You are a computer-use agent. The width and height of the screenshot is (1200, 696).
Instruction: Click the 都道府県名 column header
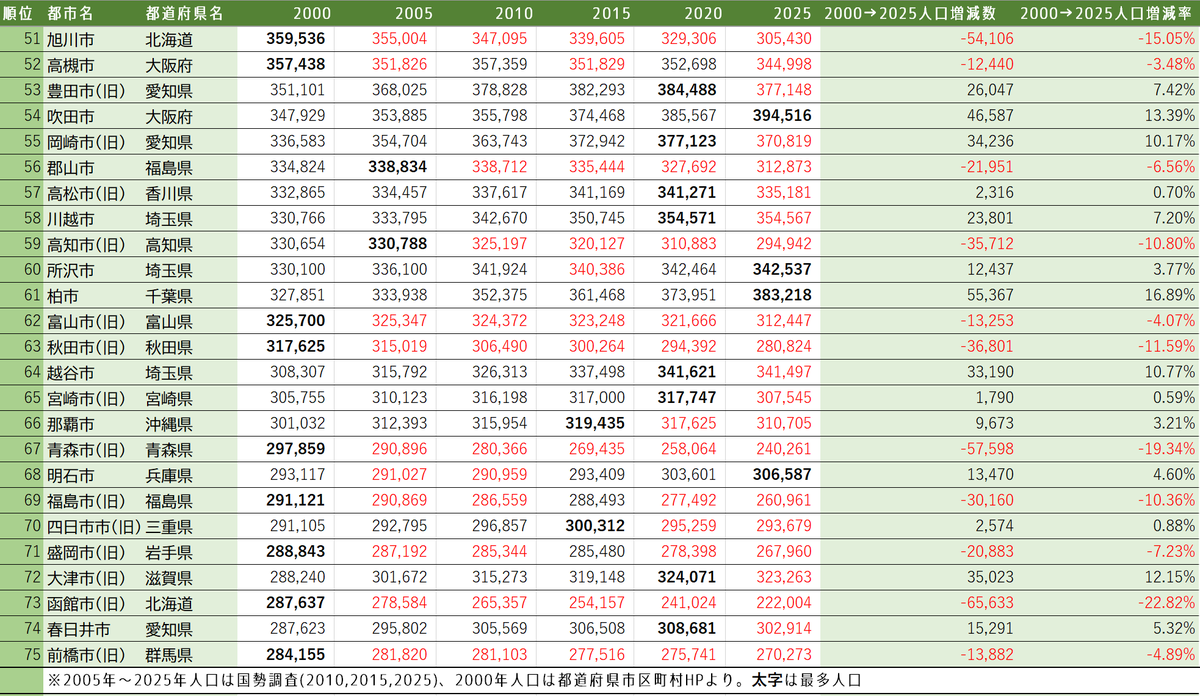184,13
